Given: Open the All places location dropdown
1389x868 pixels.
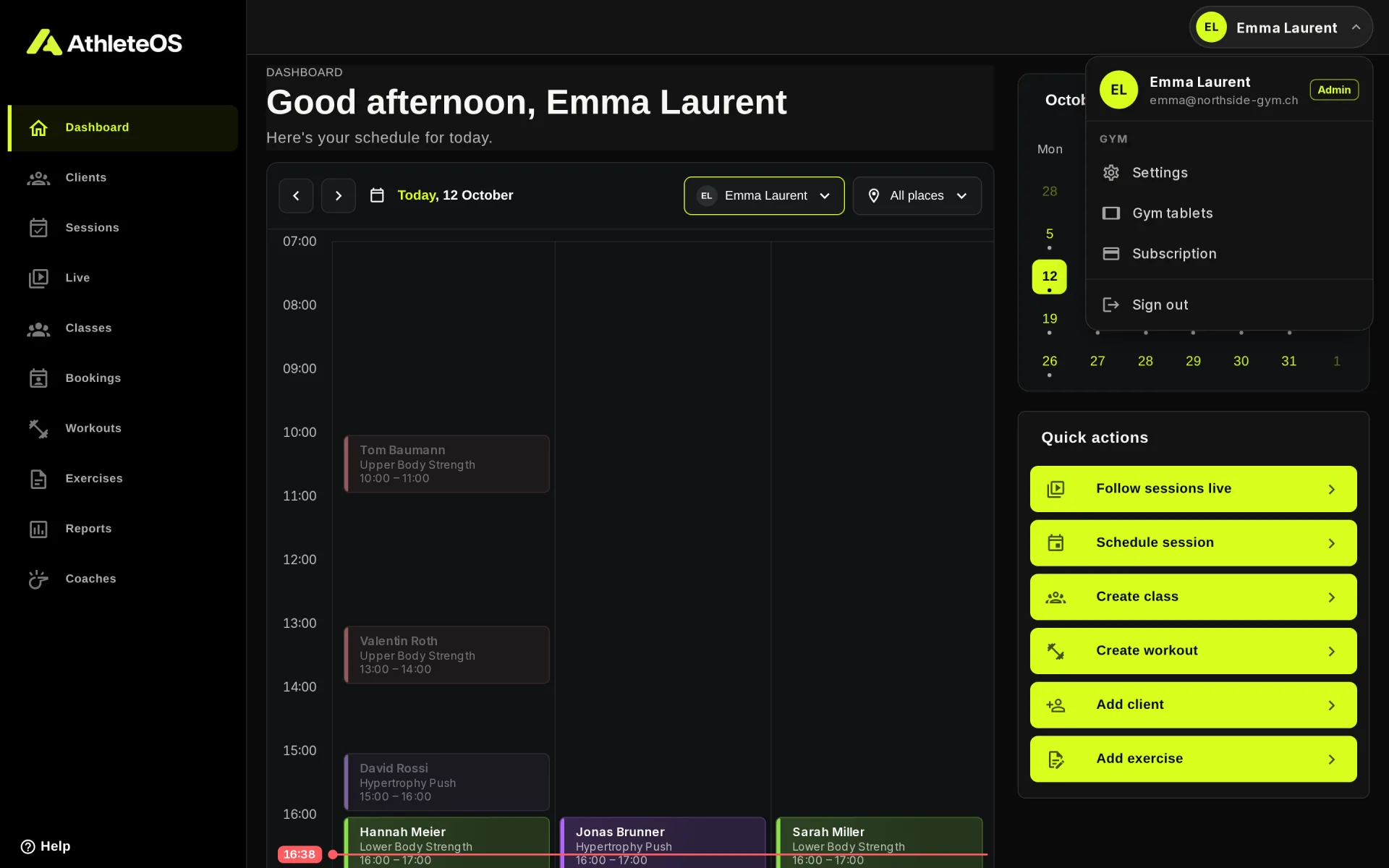Looking at the screenshot, I should pyautogui.click(x=917, y=196).
